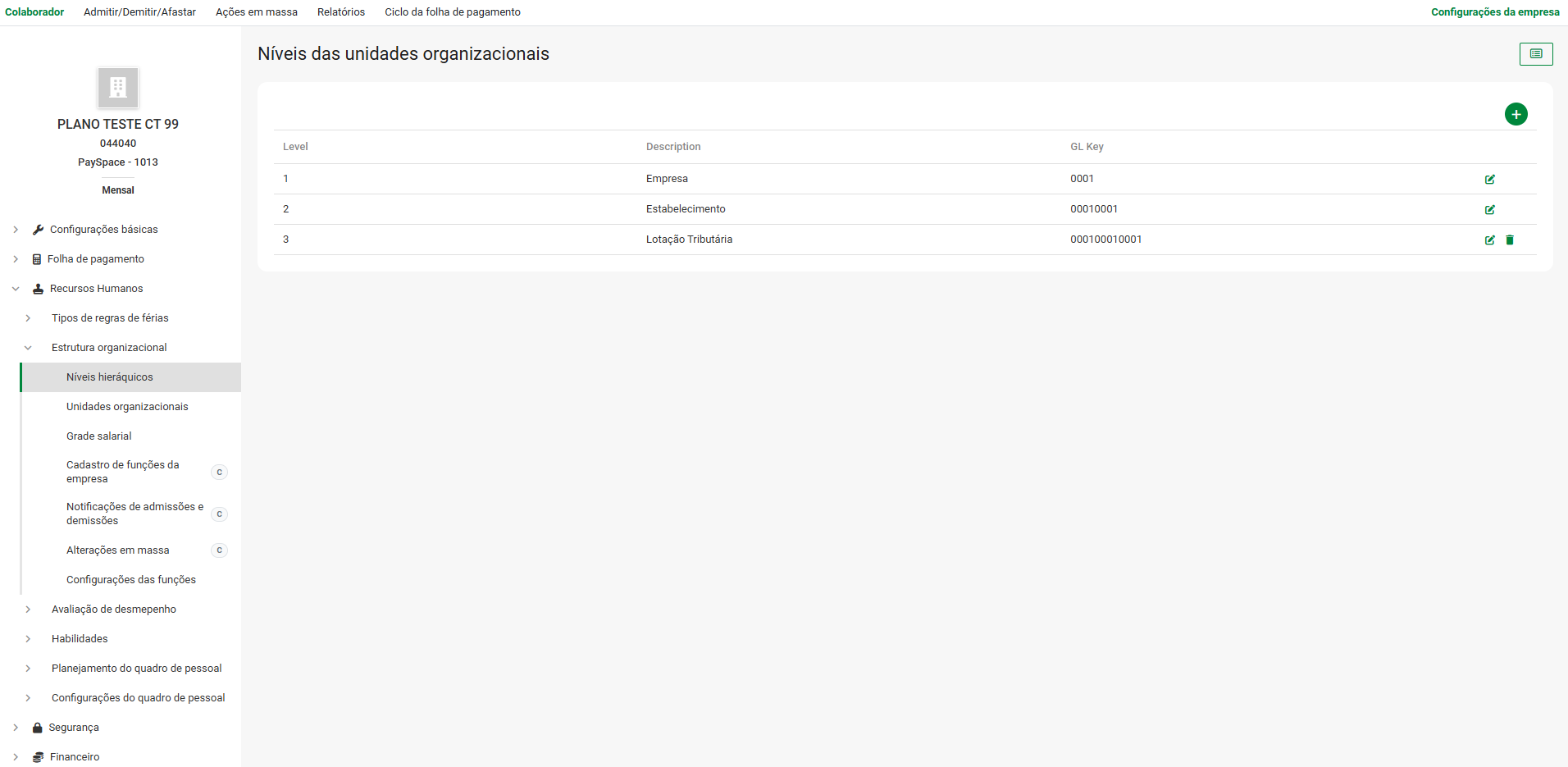
Task: Edit the Lotação Tributária level row
Action: pyautogui.click(x=1489, y=240)
